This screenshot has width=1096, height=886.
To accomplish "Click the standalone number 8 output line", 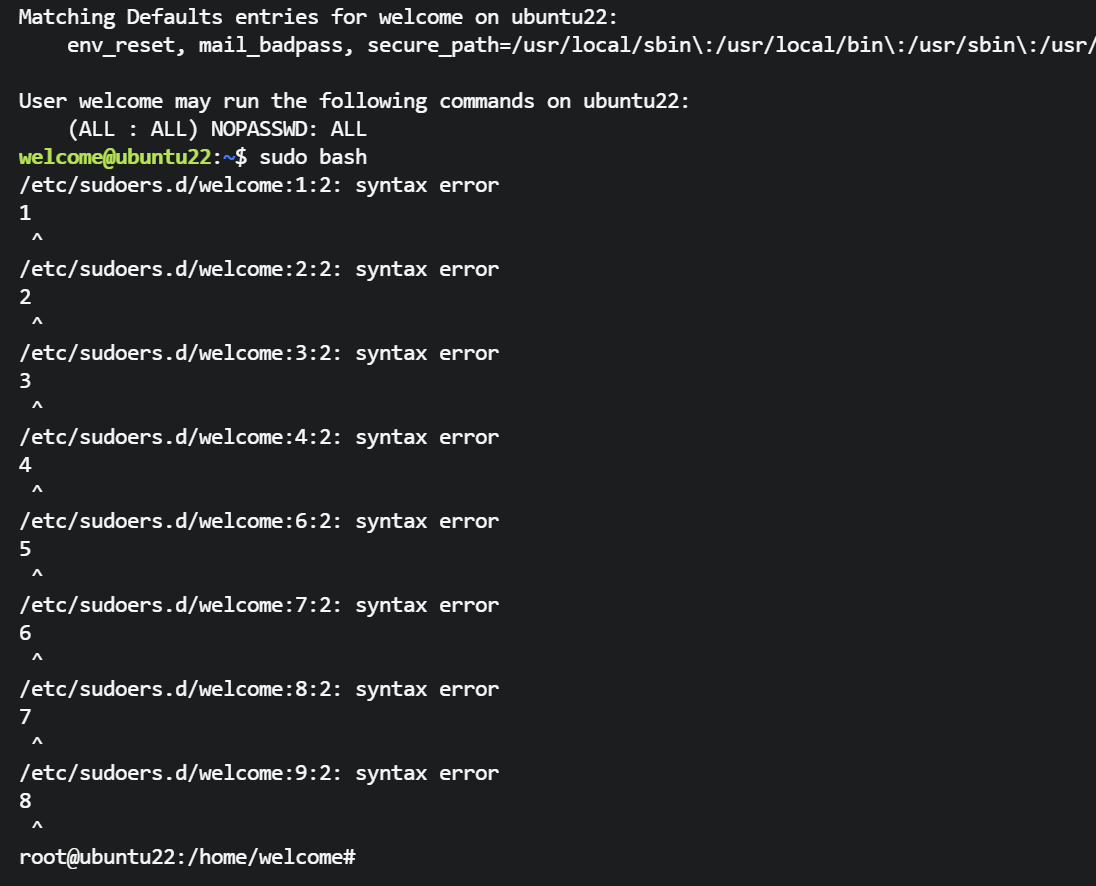I will (x=25, y=801).
